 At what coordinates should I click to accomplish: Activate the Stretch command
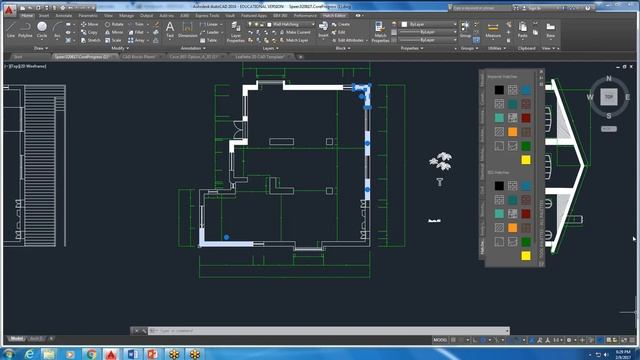click(x=90, y=40)
